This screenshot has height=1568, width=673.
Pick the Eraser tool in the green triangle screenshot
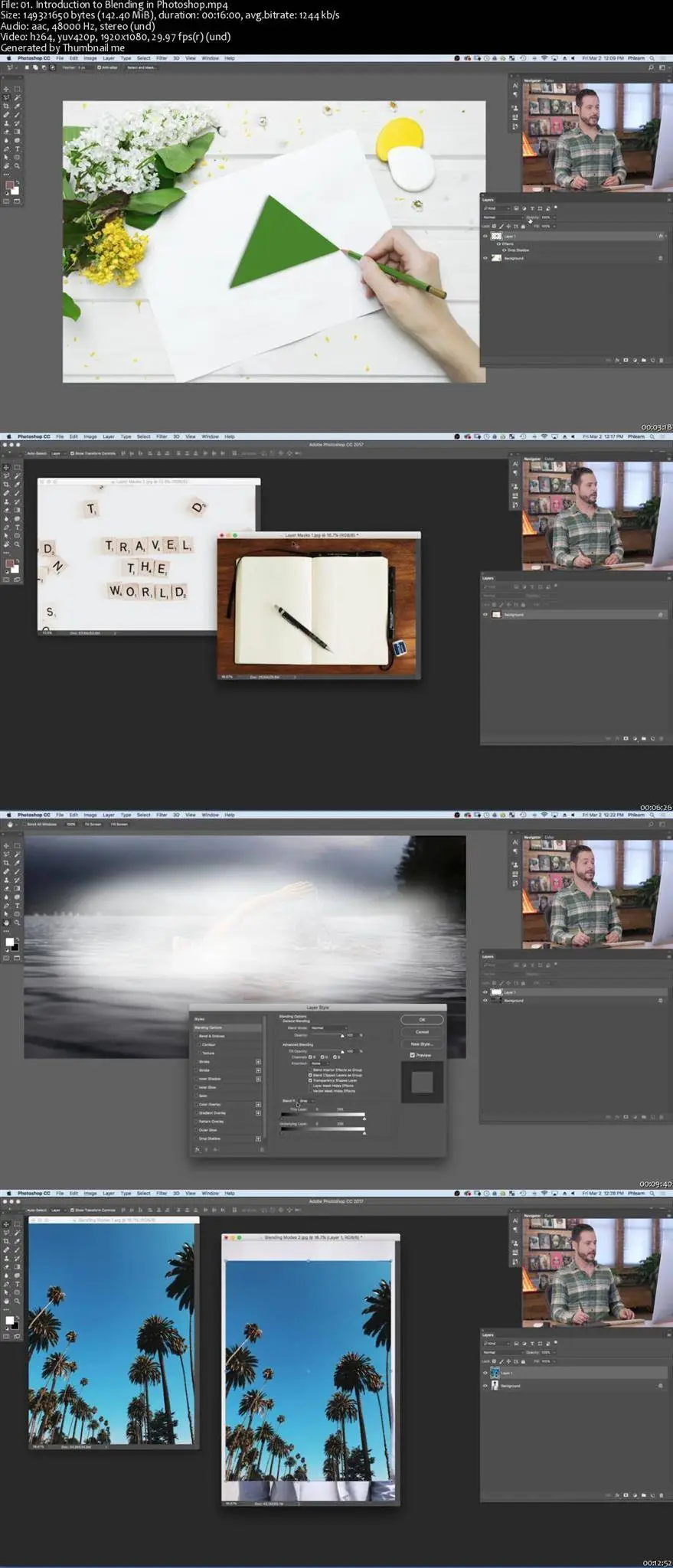pos(7,132)
